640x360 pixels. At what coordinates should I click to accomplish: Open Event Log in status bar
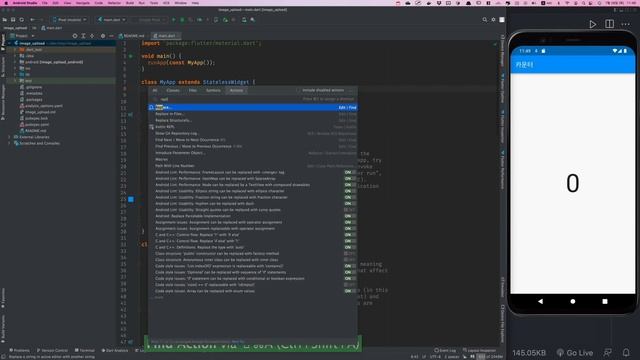[445, 350]
